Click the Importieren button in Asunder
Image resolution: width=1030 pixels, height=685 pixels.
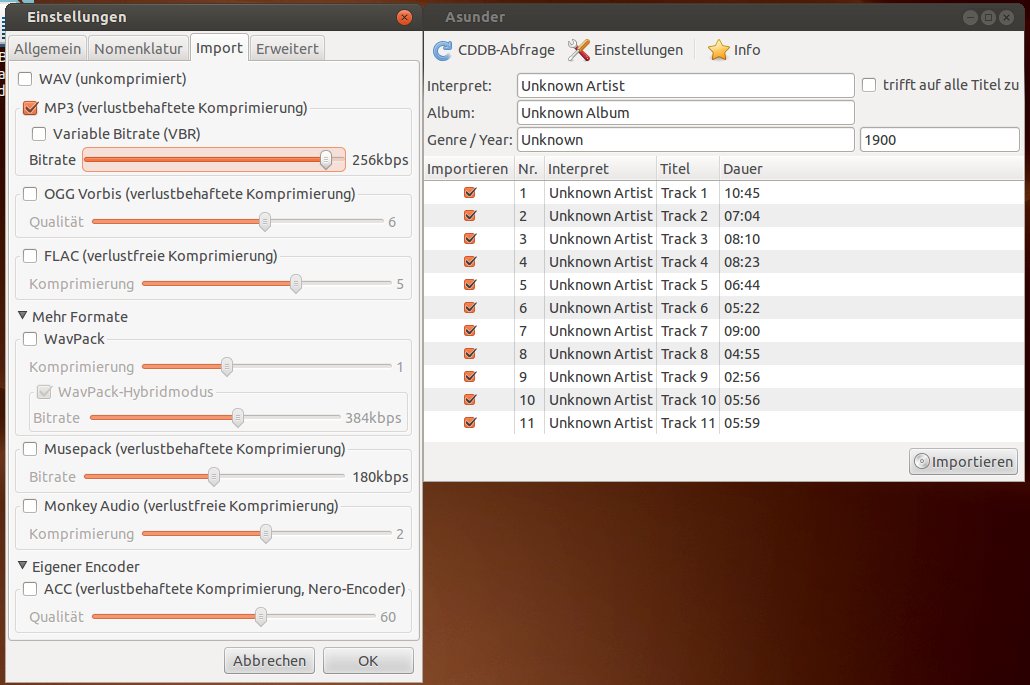tap(964, 462)
